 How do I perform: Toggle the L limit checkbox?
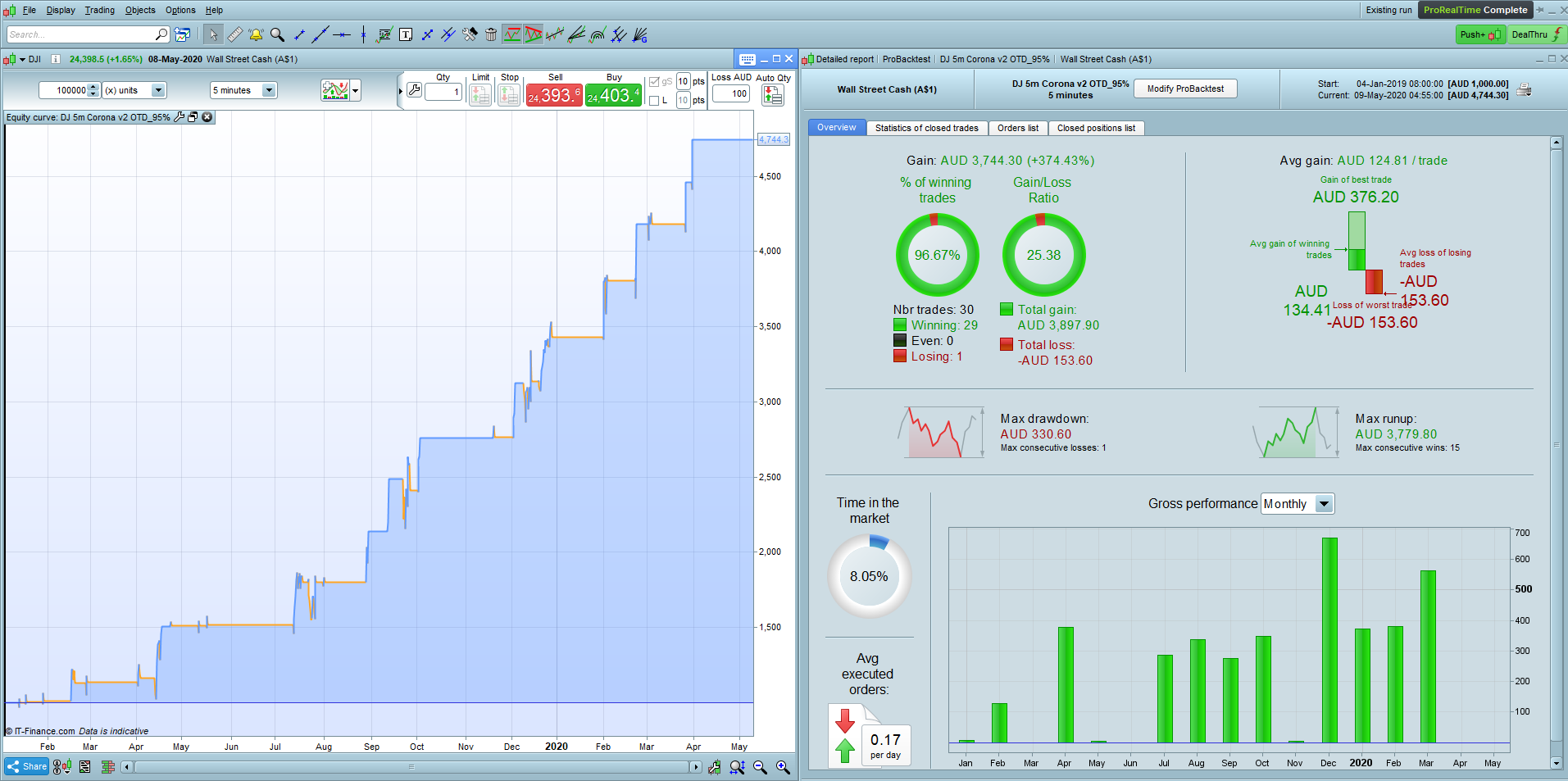coord(654,101)
